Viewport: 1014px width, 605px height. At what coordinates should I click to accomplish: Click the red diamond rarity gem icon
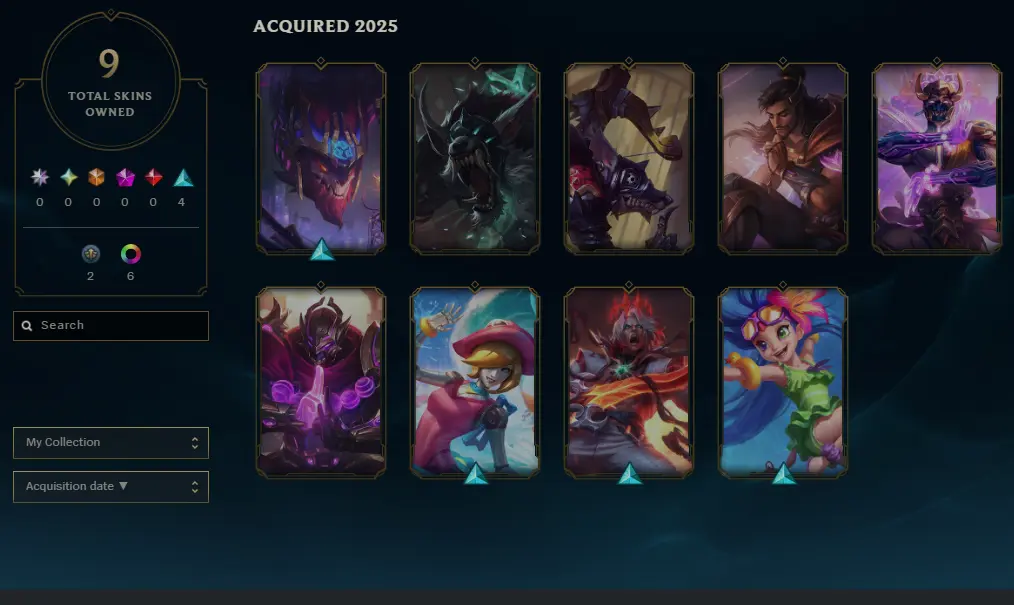click(x=153, y=177)
